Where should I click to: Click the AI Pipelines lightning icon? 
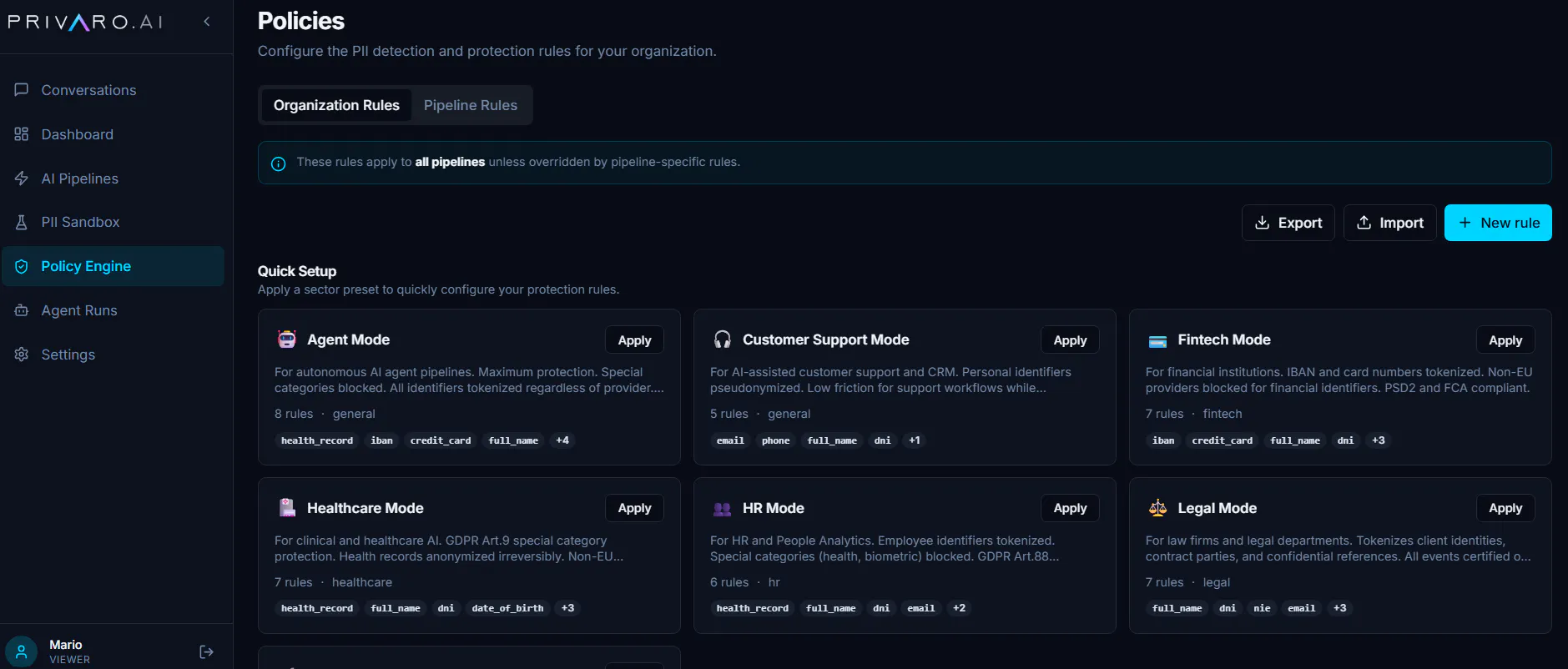click(22, 179)
